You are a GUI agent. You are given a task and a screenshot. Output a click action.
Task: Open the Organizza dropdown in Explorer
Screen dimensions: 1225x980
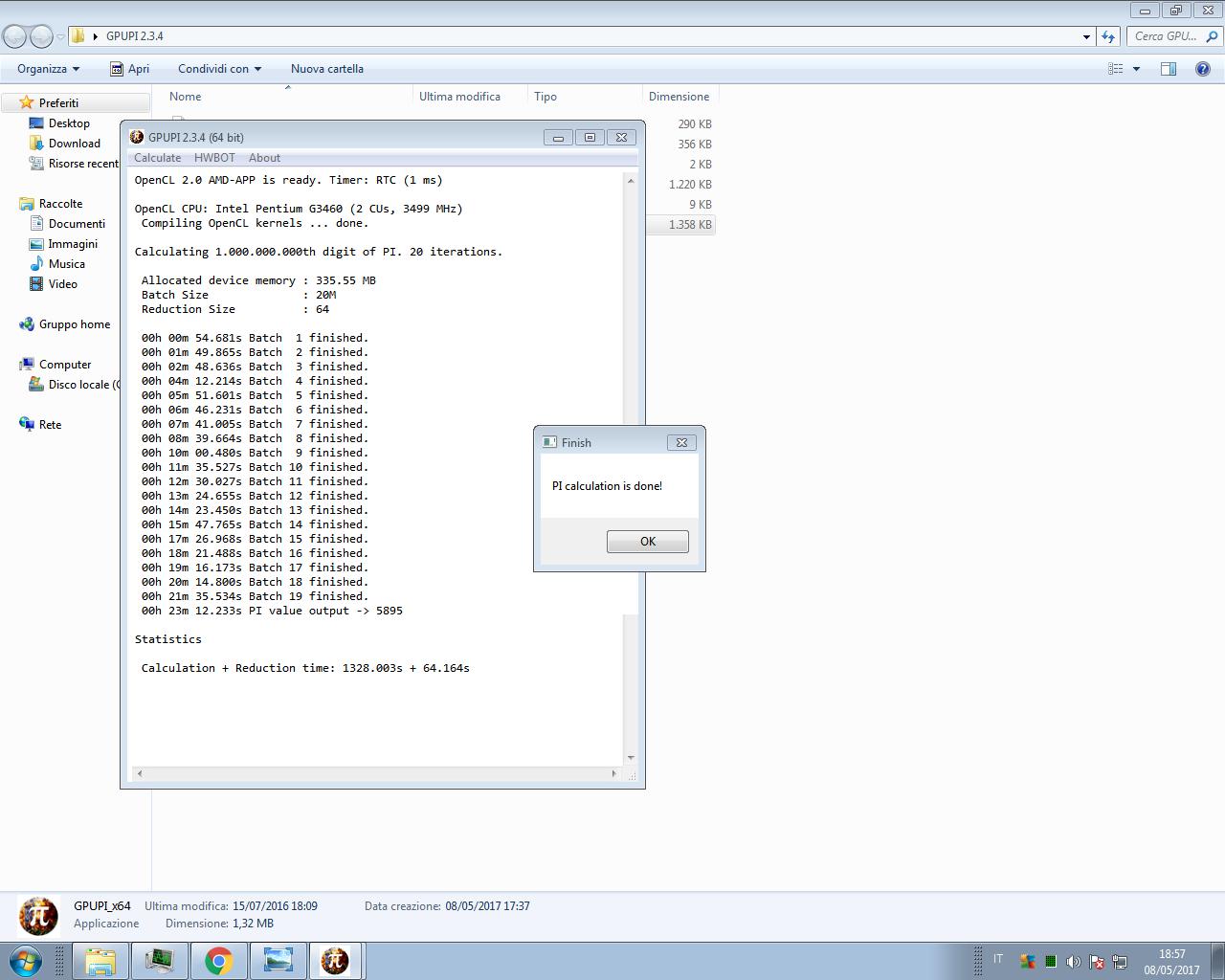pos(48,69)
